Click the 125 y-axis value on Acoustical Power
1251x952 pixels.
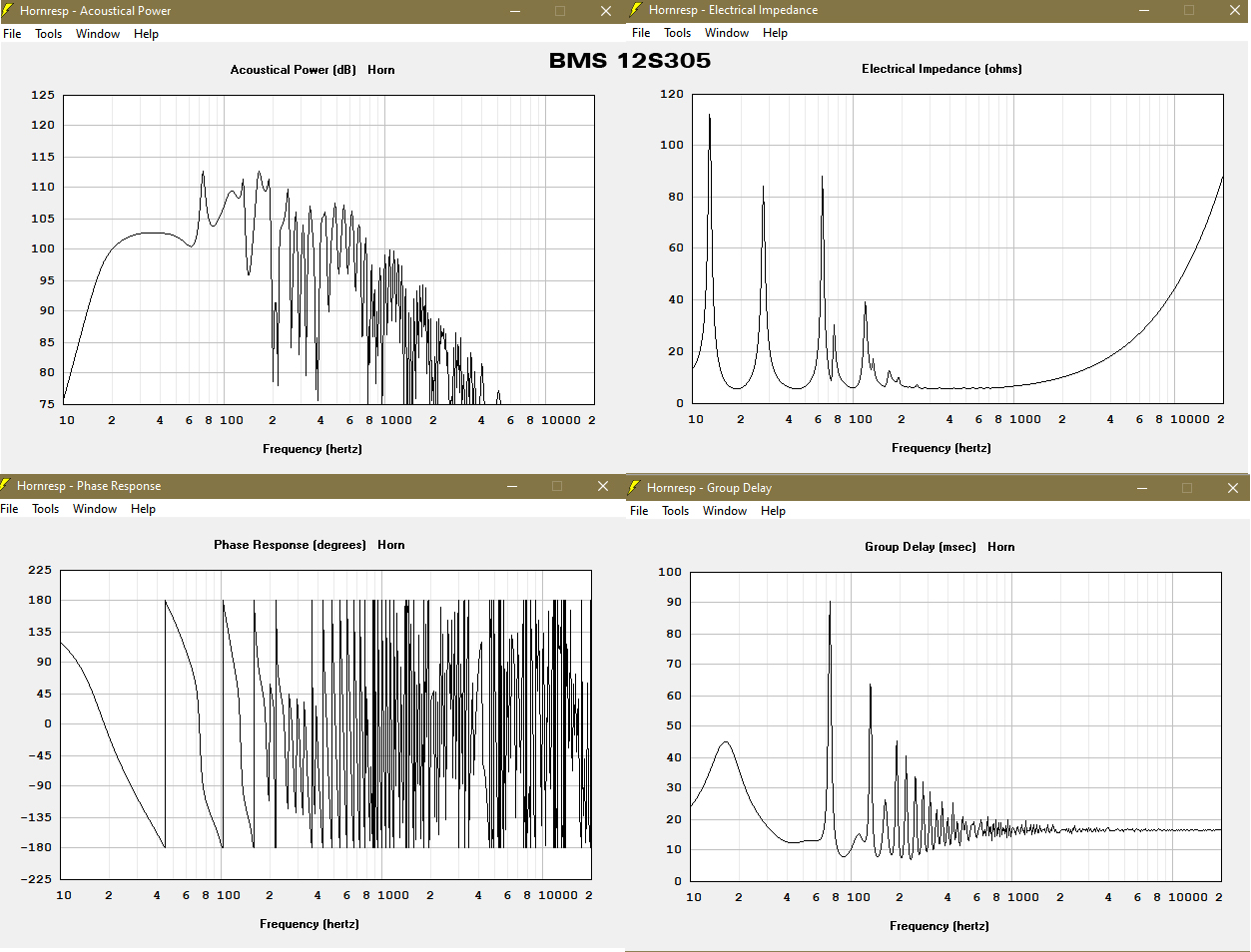point(43,95)
